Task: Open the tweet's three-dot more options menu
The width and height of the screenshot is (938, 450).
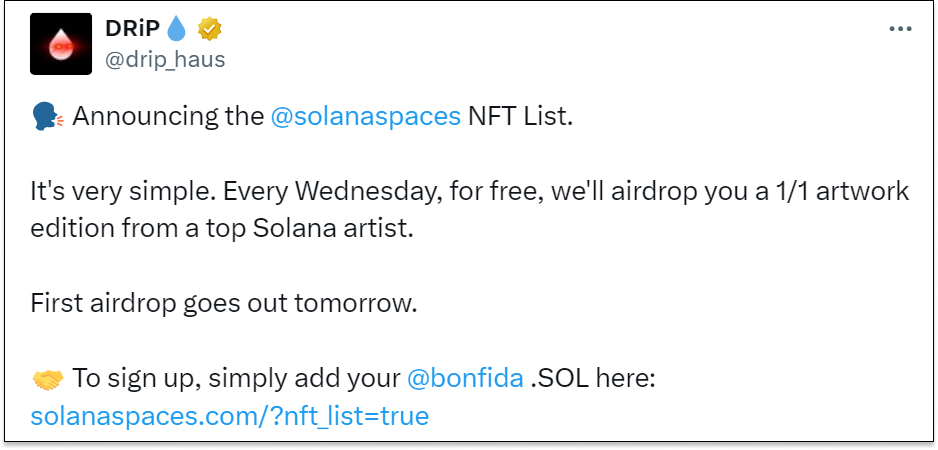Action: click(x=900, y=29)
